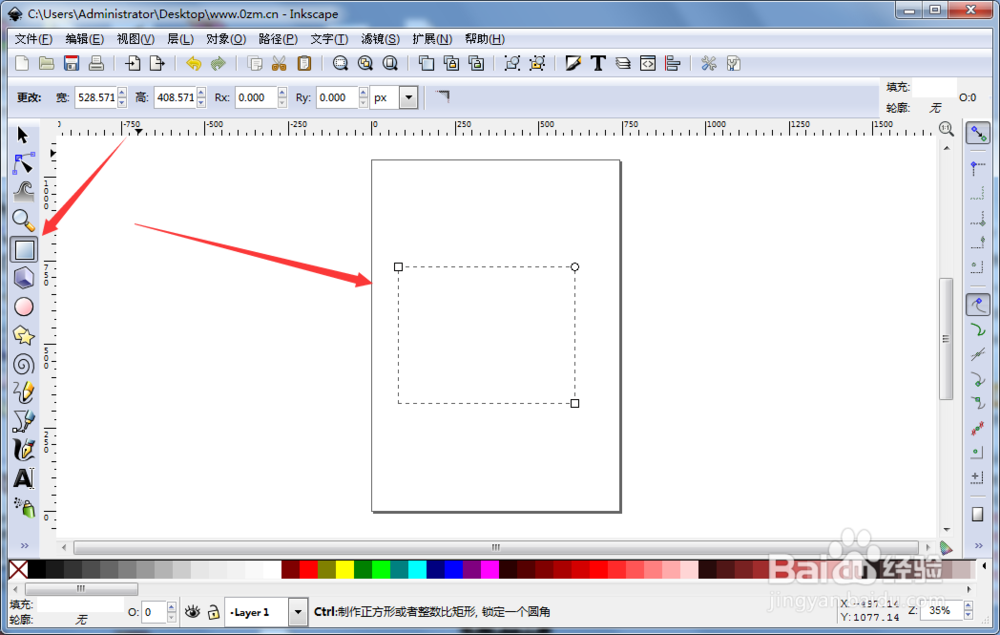This screenshot has width=1000, height=635.
Task: Open Text and Font dialog icon
Action: tap(598, 63)
